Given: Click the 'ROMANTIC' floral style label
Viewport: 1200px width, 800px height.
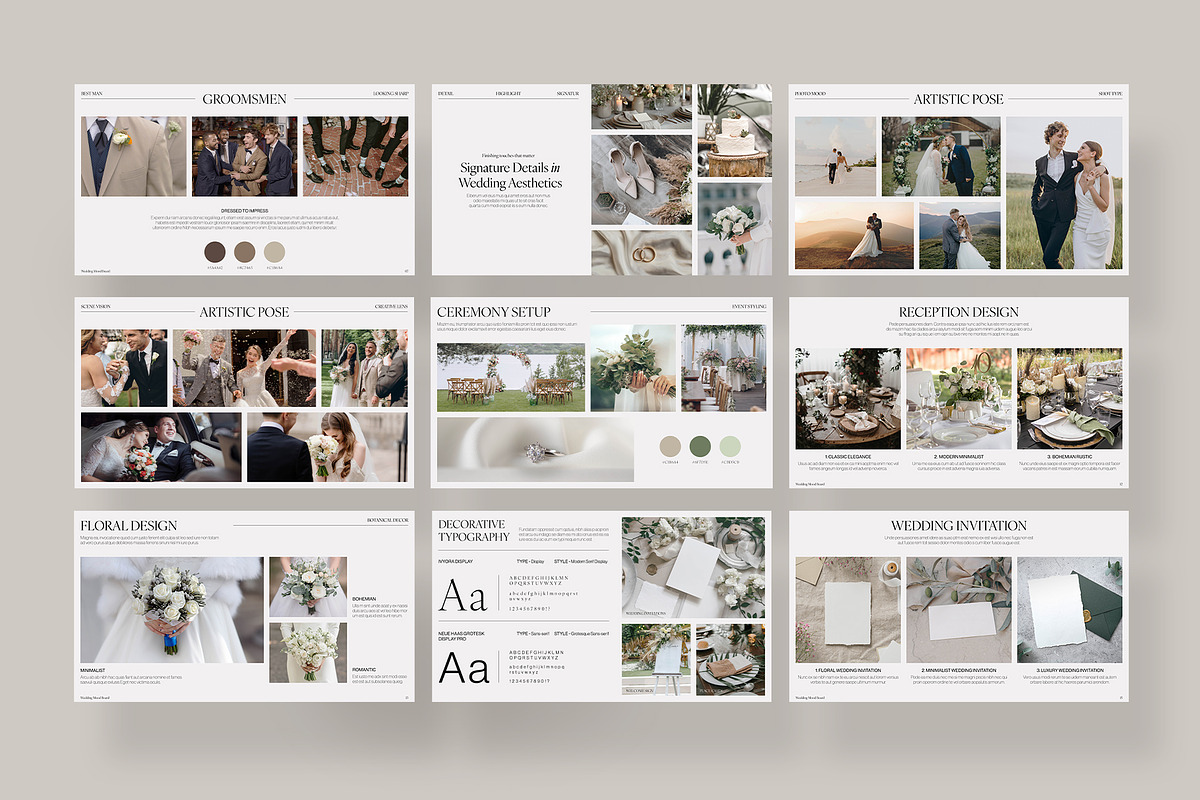Looking at the screenshot, I should (x=364, y=670).
